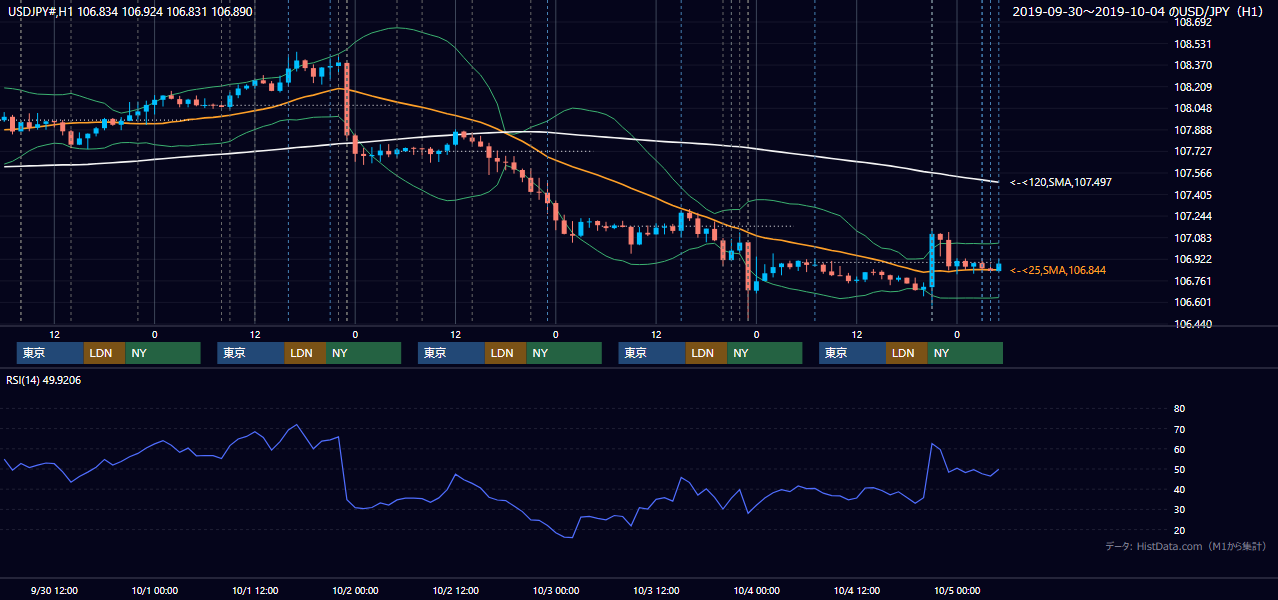
Task: Select RSI scale value 30
Action: pyautogui.click(x=1179, y=509)
